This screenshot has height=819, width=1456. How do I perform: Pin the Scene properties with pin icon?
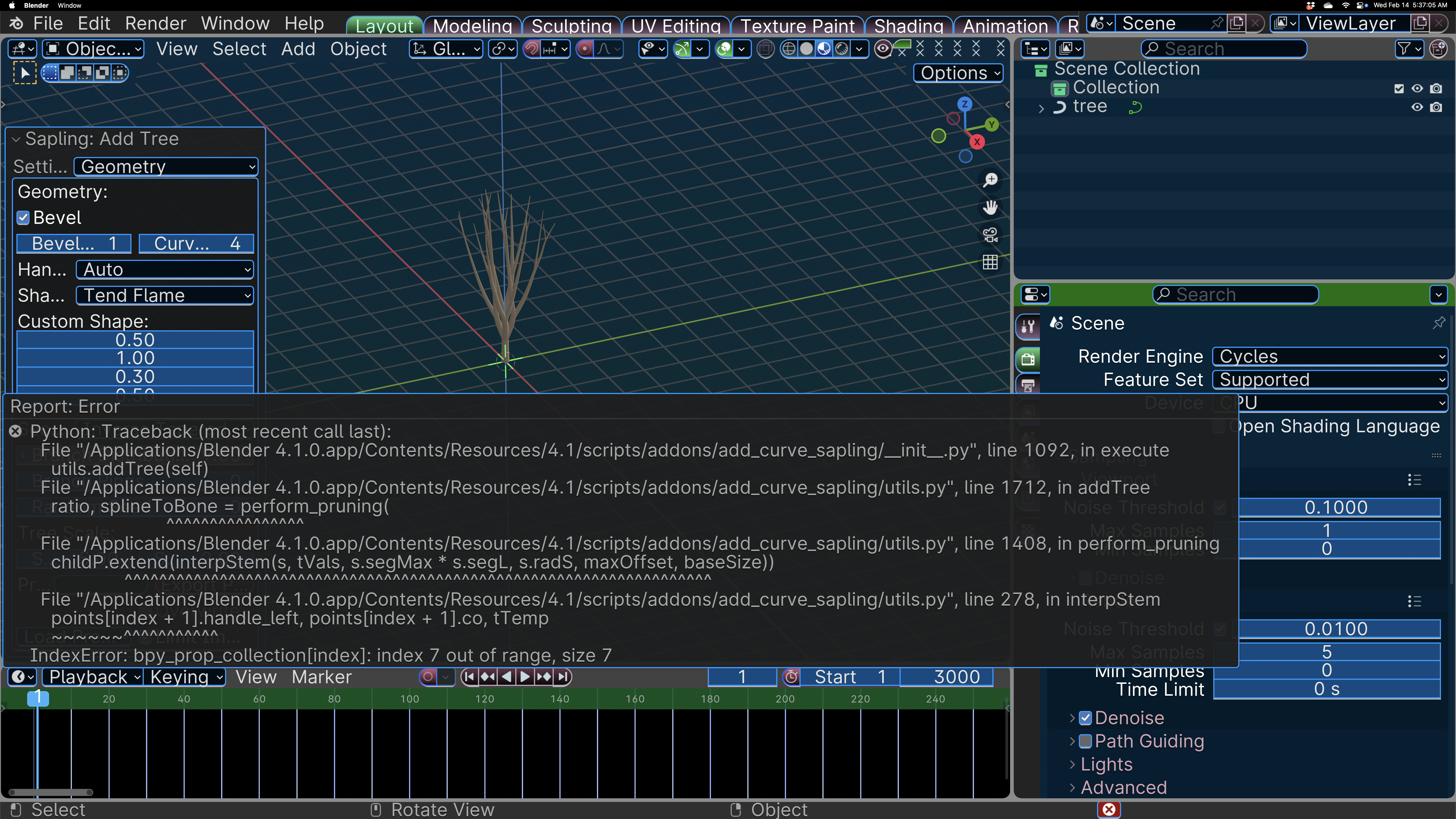[x=1438, y=323]
